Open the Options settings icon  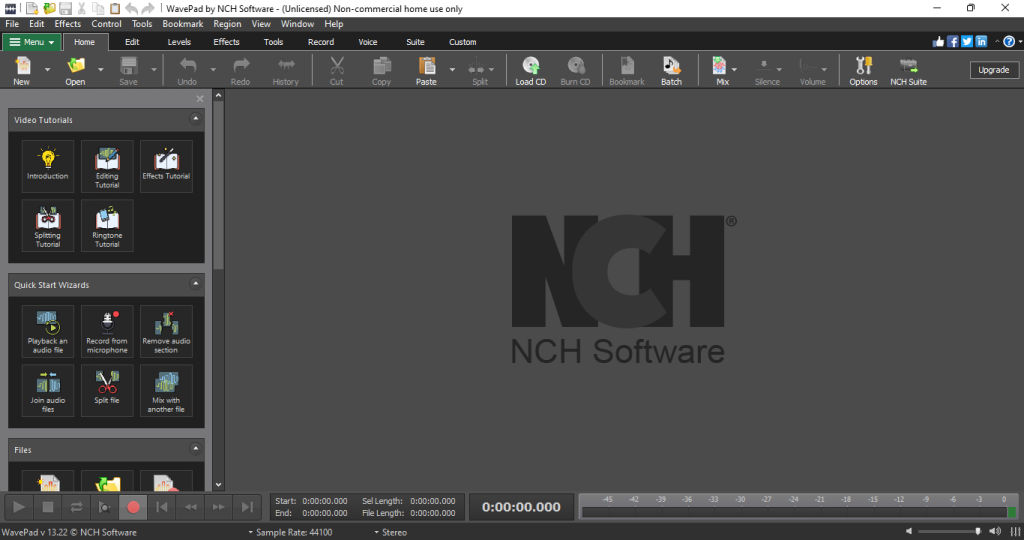pyautogui.click(x=863, y=70)
